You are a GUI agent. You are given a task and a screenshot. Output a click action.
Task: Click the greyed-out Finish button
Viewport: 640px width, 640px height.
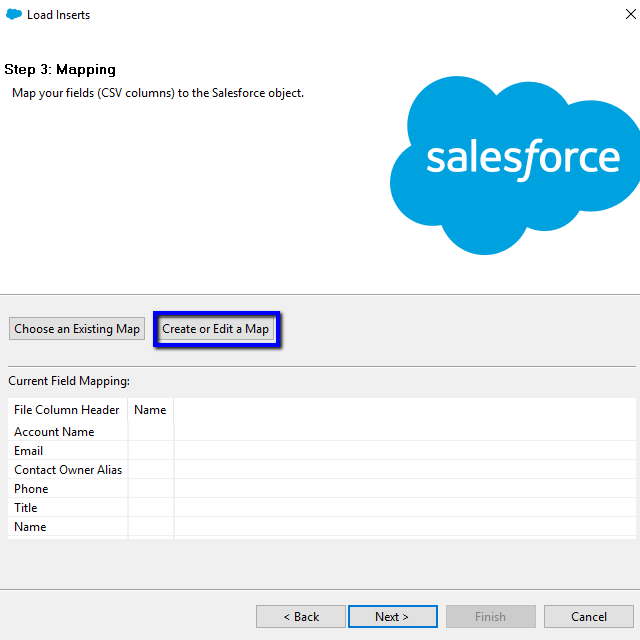point(490,617)
